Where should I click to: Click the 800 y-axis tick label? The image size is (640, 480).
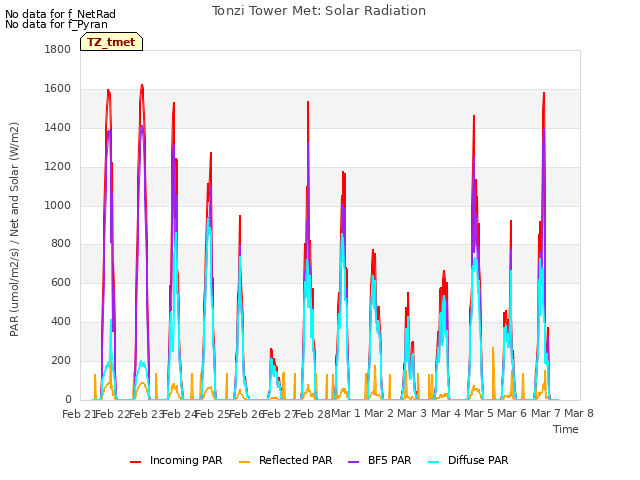[x=61, y=244]
